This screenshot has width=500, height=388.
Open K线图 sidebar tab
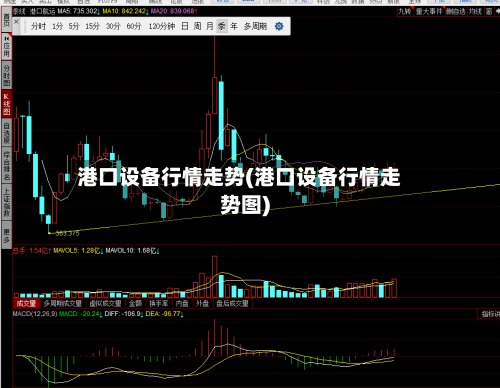(x=7, y=104)
